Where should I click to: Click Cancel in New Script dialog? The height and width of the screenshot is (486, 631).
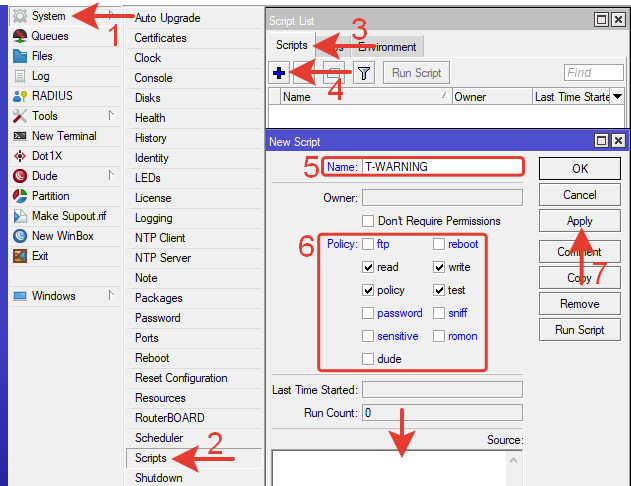click(x=579, y=195)
